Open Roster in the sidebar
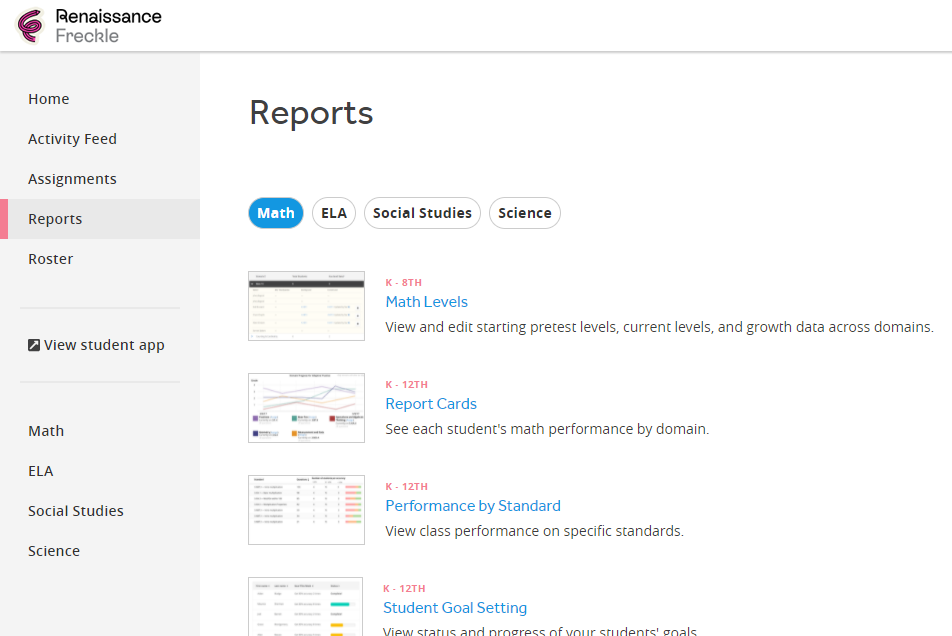 pyautogui.click(x=50, y=259)
